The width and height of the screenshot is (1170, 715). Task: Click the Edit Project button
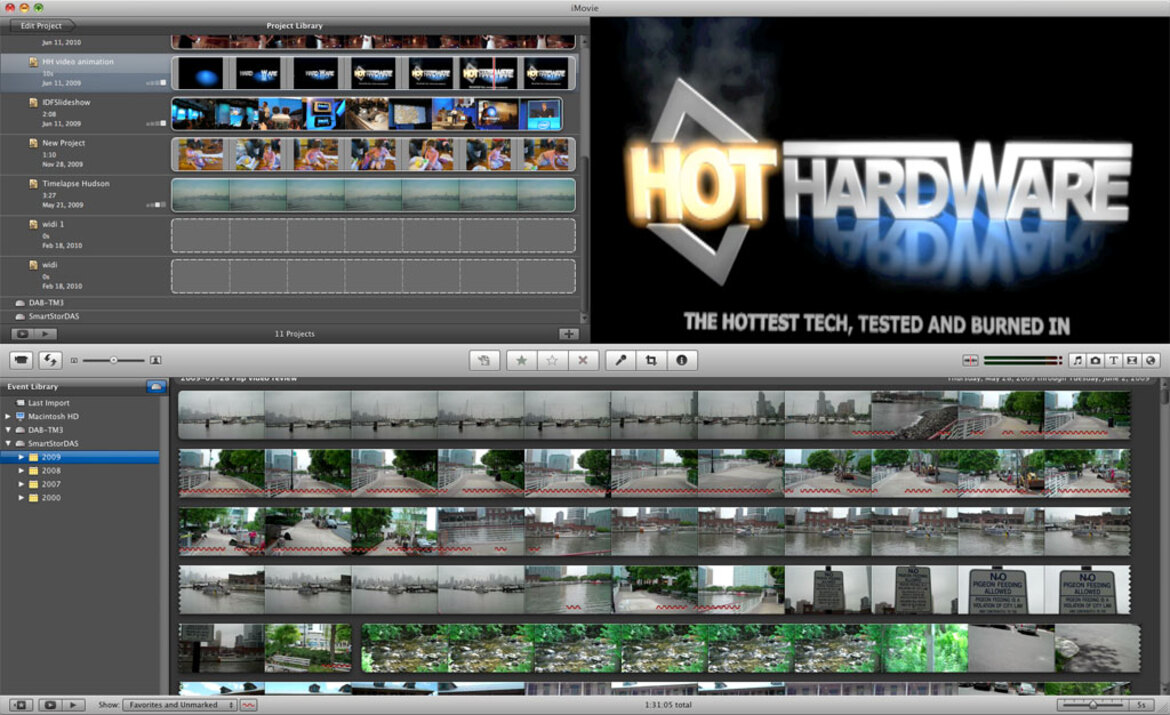point(41,25)
